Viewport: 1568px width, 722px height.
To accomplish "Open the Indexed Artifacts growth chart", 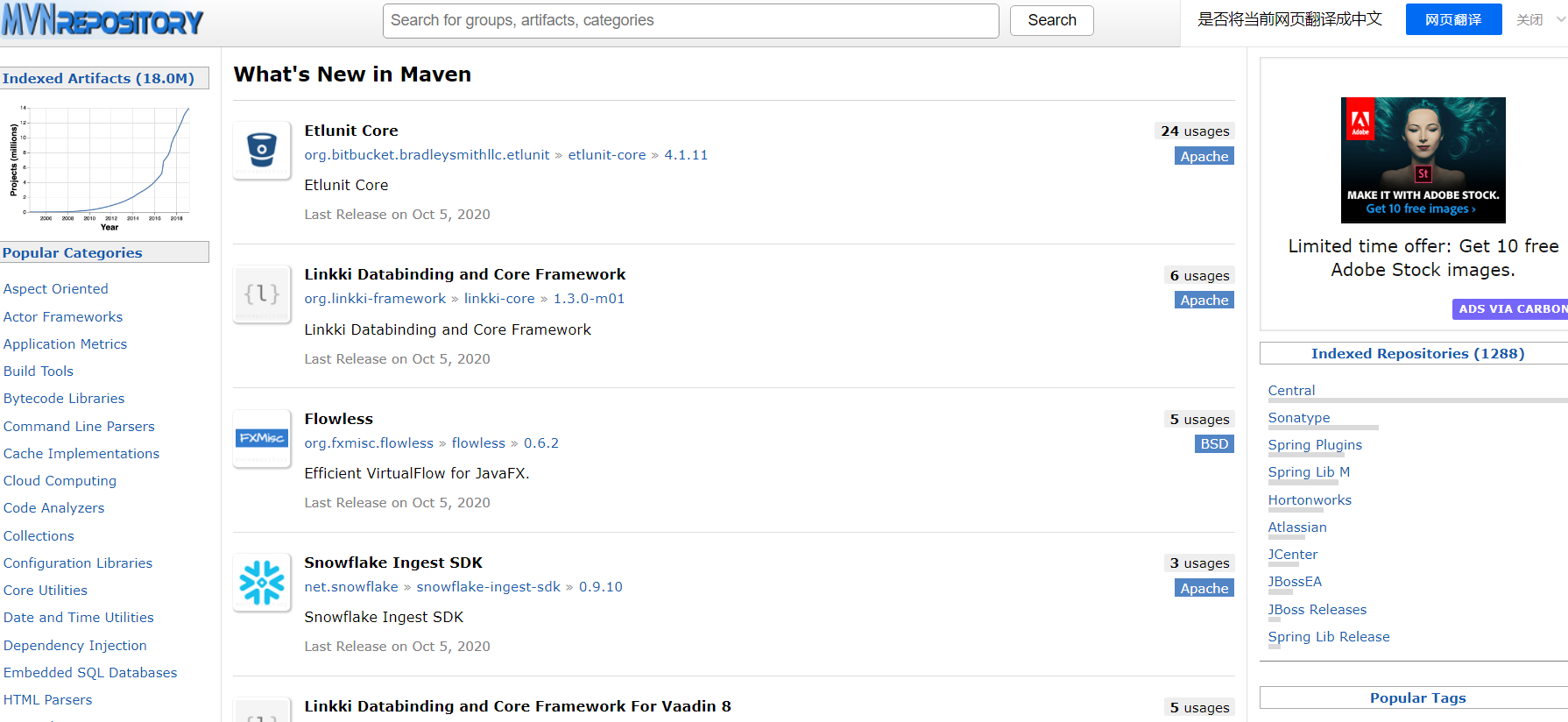I will 100,166.
